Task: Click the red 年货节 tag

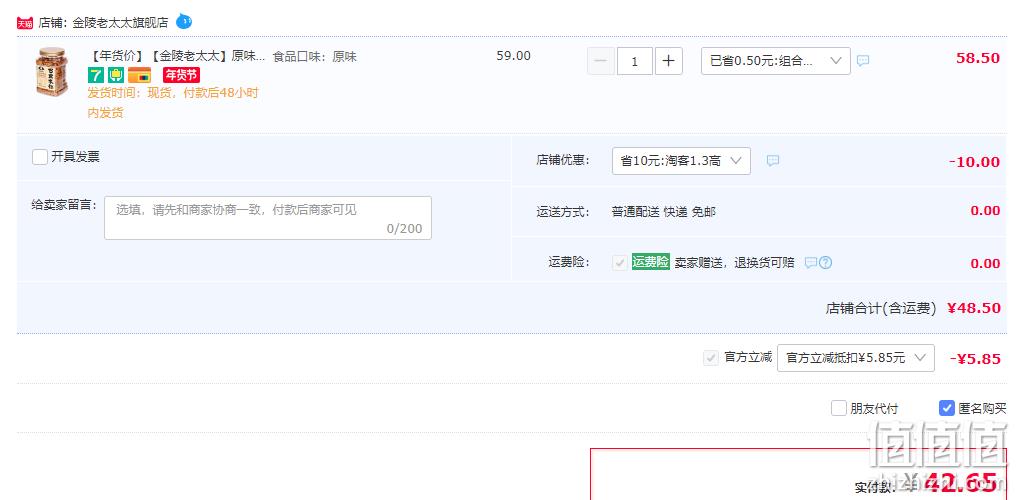Action: (181, 75)
